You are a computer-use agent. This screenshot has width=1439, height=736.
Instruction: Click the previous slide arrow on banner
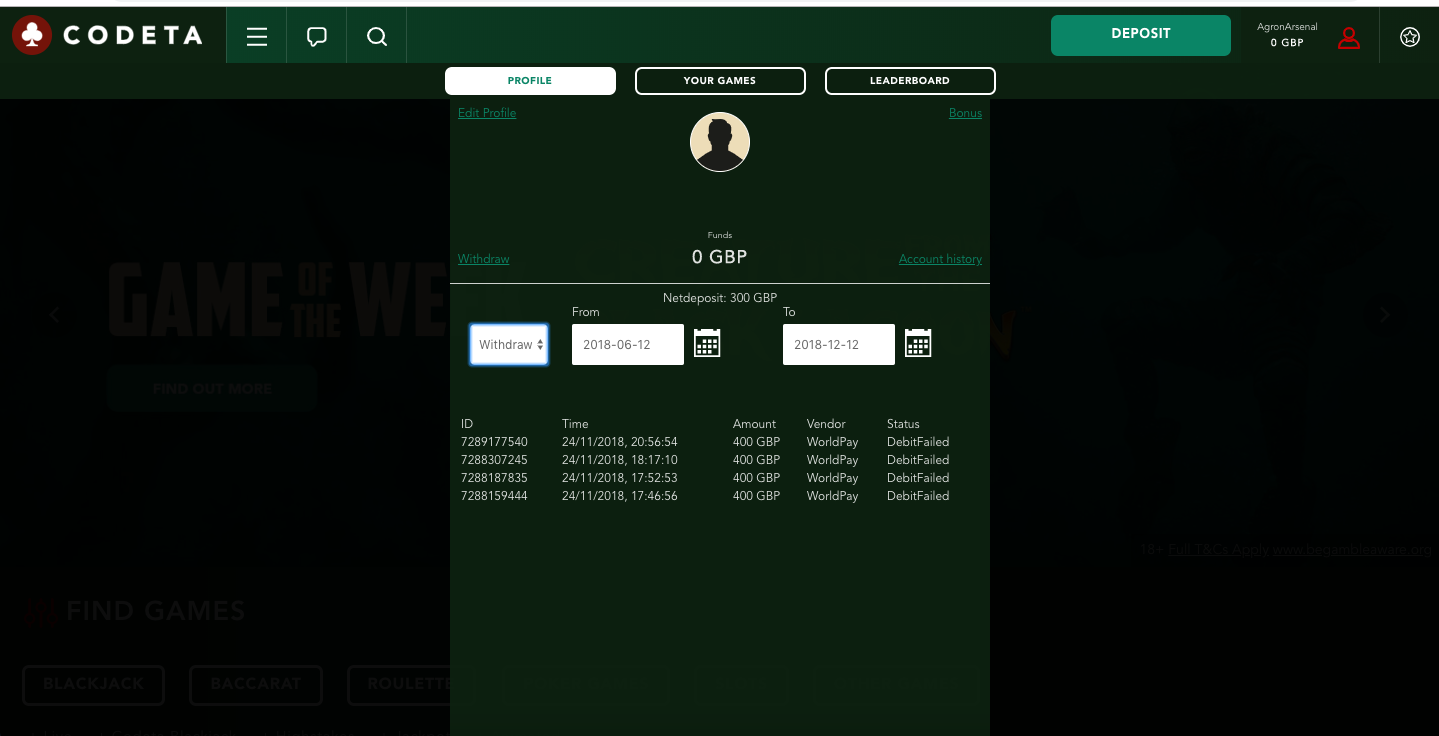click(55, 315)
